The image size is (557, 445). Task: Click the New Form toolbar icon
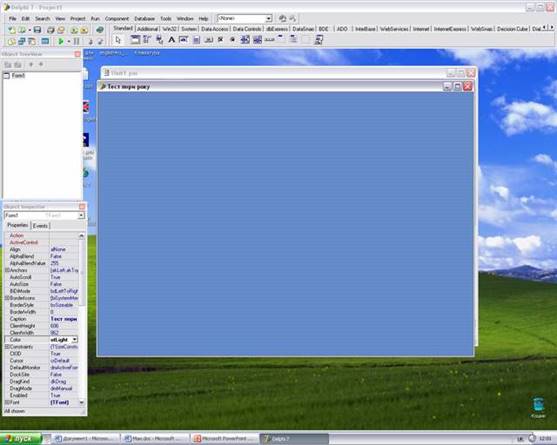click(45, 42)
